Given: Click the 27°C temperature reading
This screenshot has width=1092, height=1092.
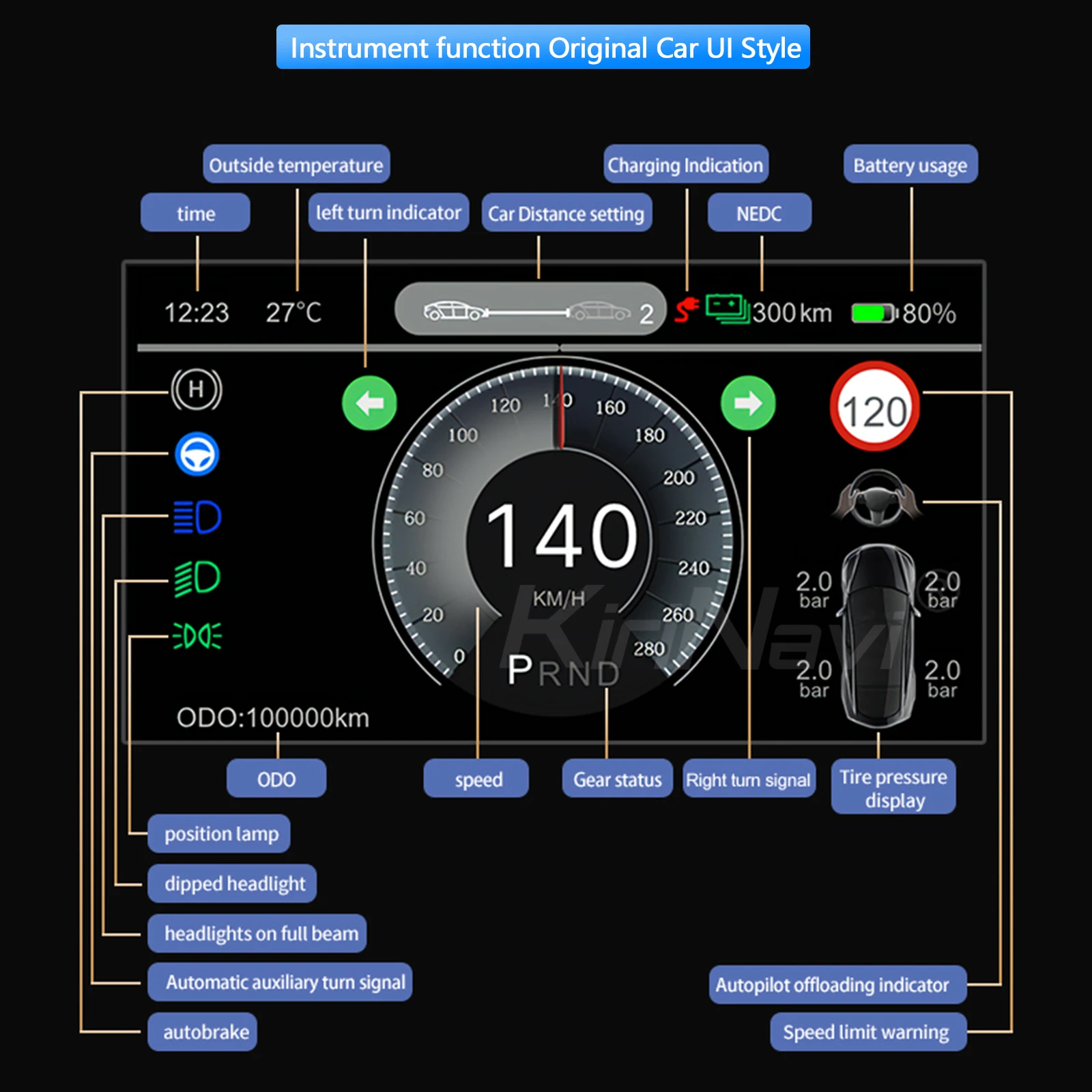Looking at the screenshot, I should coord(293,313).
